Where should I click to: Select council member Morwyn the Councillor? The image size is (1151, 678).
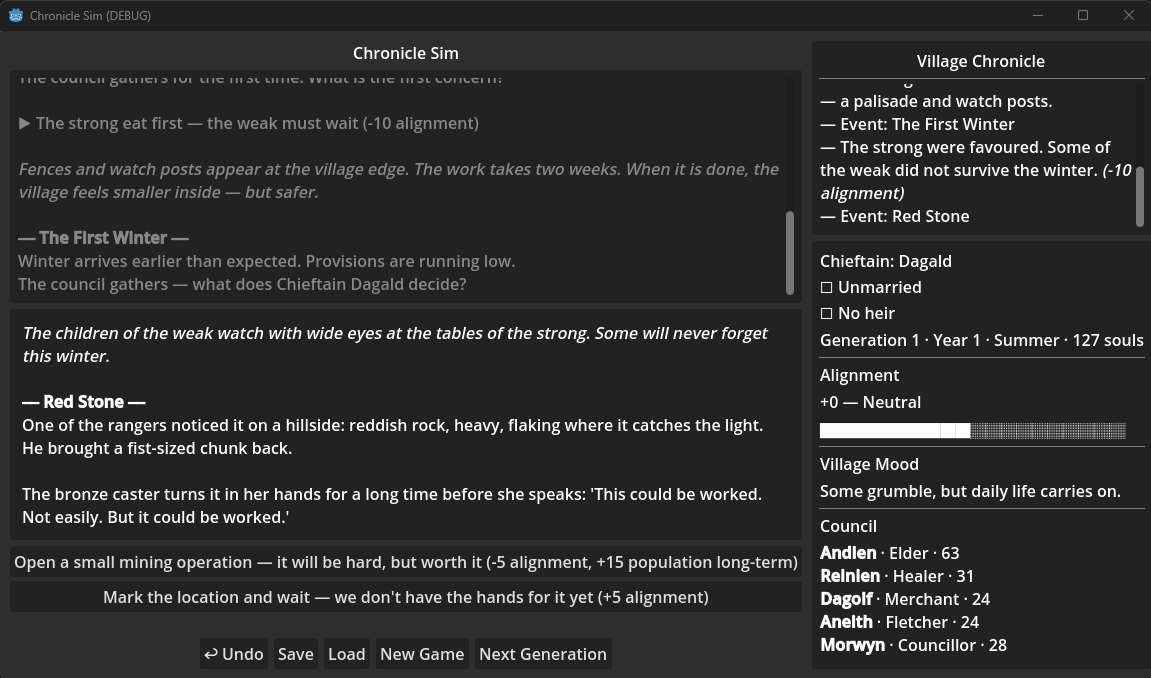(913, 645)
